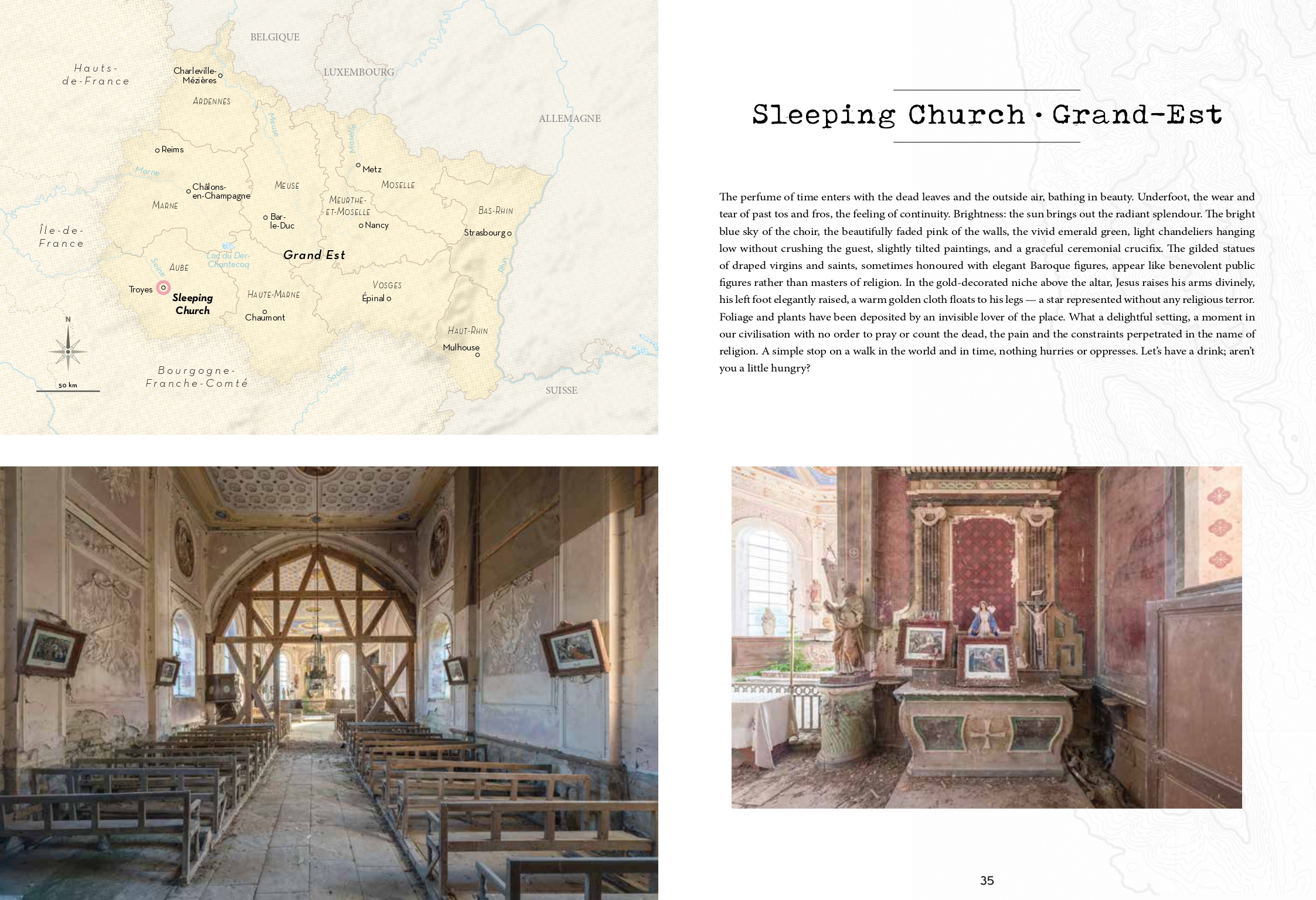This screenshot has height=900, width=1316.
Task: Click the body text paragraph
Action: [x=987, y=282]
